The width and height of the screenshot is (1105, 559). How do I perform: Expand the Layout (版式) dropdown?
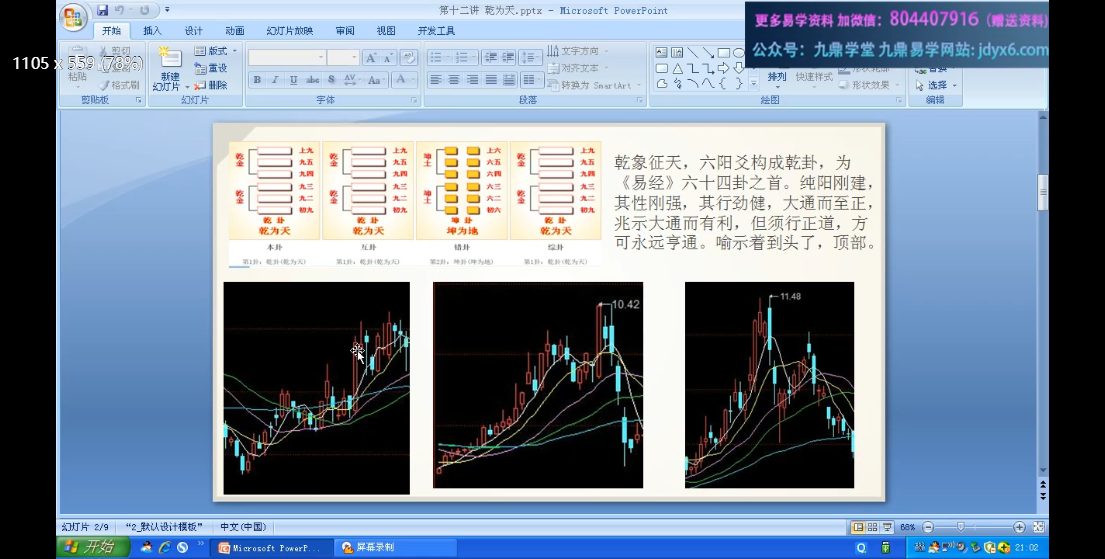point(212,50)
